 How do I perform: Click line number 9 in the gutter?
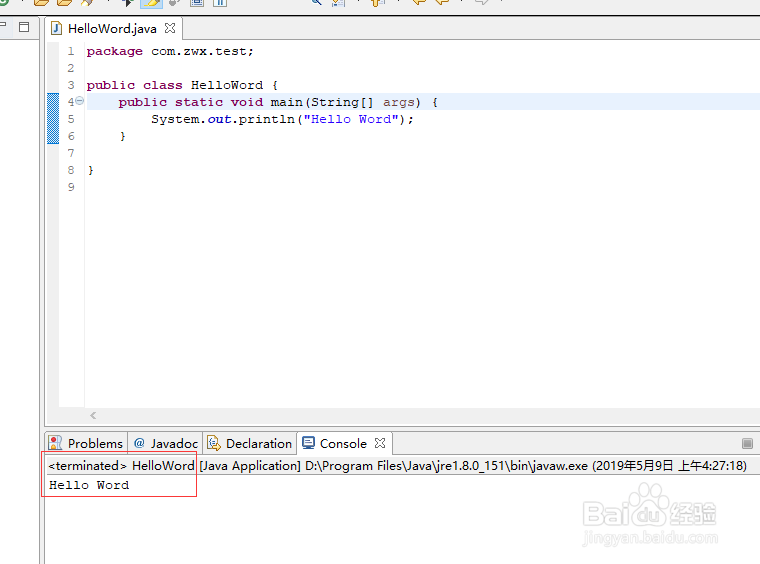[71, 187]
